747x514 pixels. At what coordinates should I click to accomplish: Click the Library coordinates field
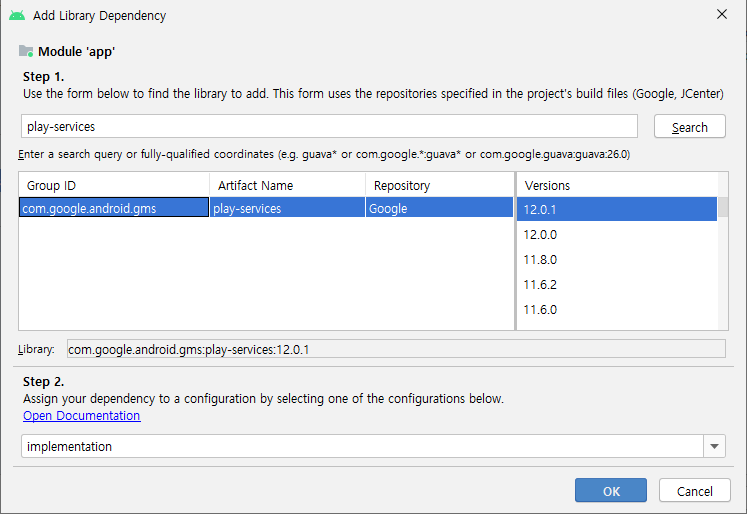tap(396, 349)
